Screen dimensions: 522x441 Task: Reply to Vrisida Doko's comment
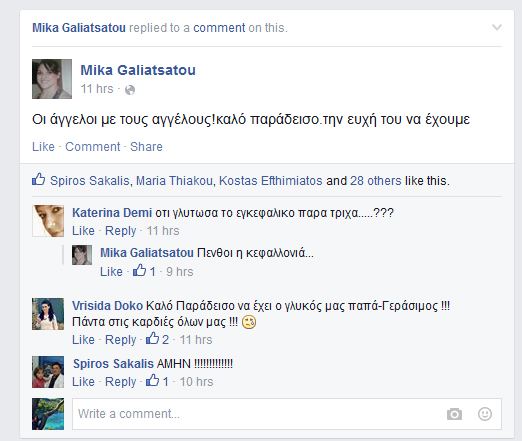pyautogui.click(x=121, y=340)
